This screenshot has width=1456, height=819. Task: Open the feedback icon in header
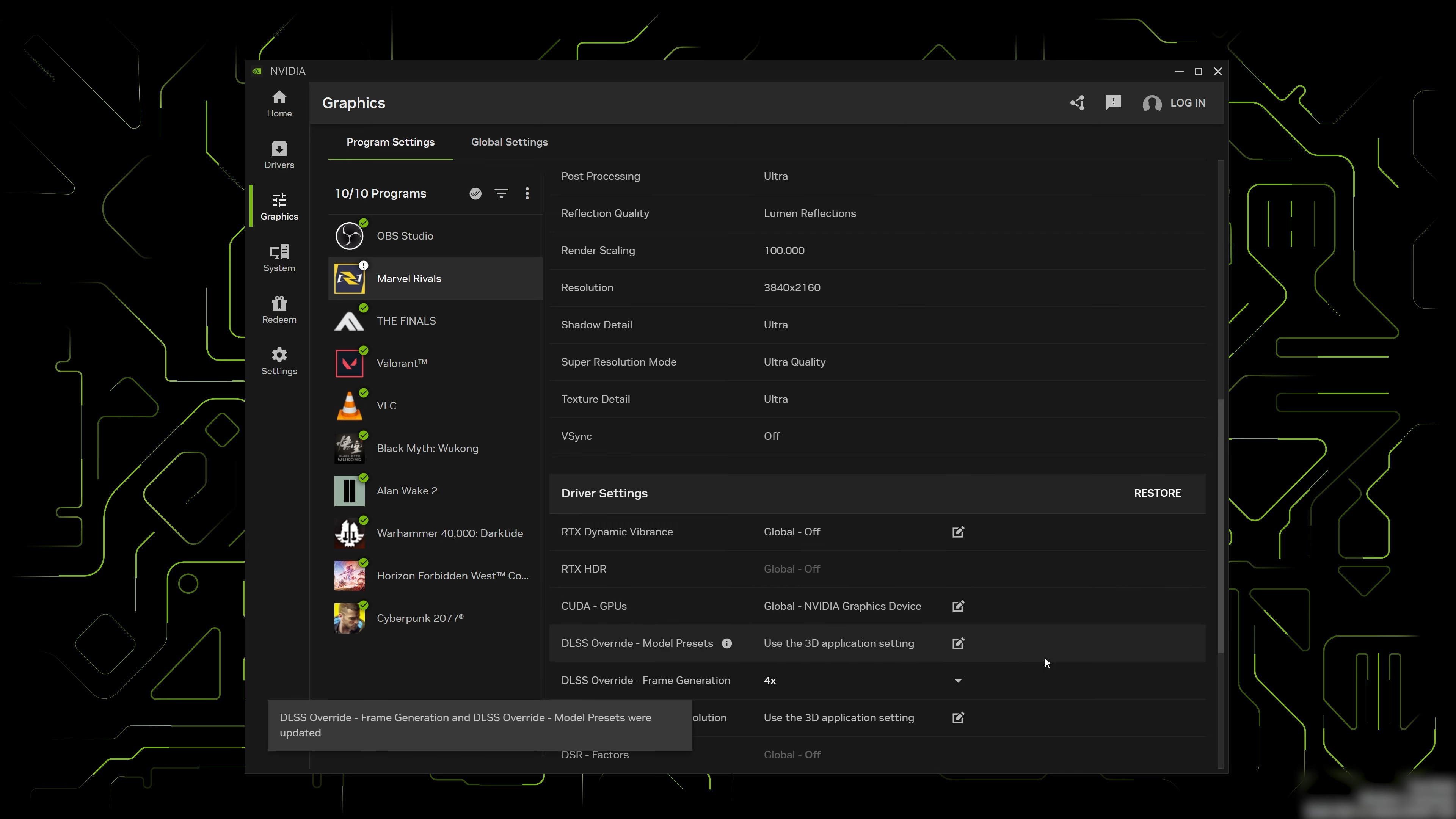[1113, 103]
